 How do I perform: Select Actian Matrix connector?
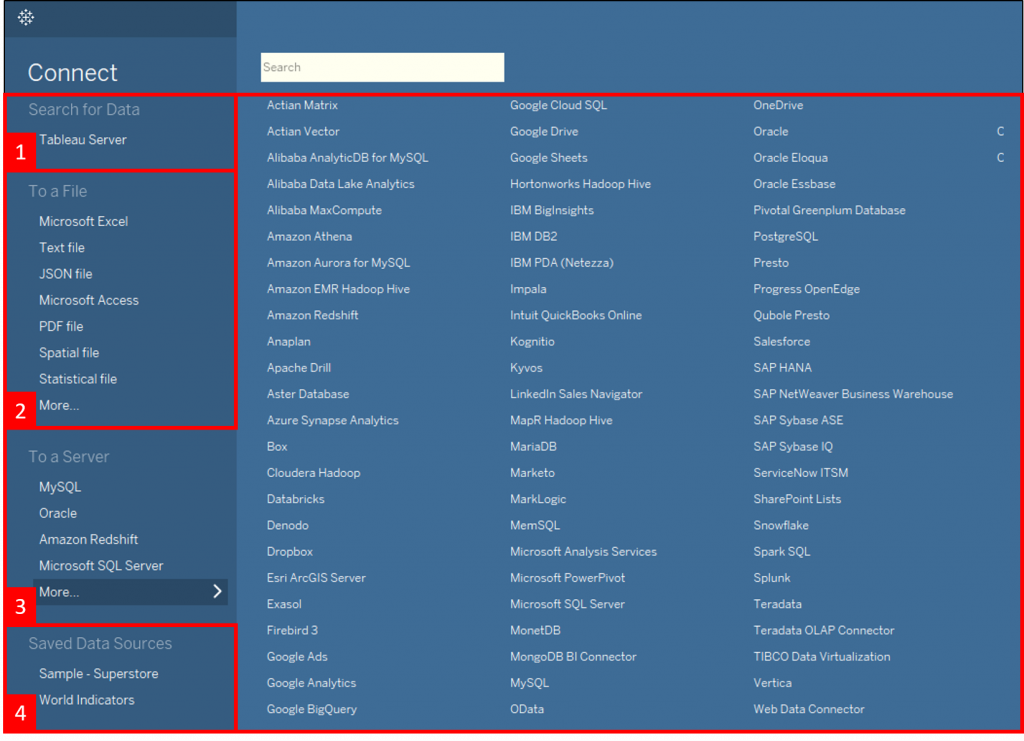tap(302, 105)
